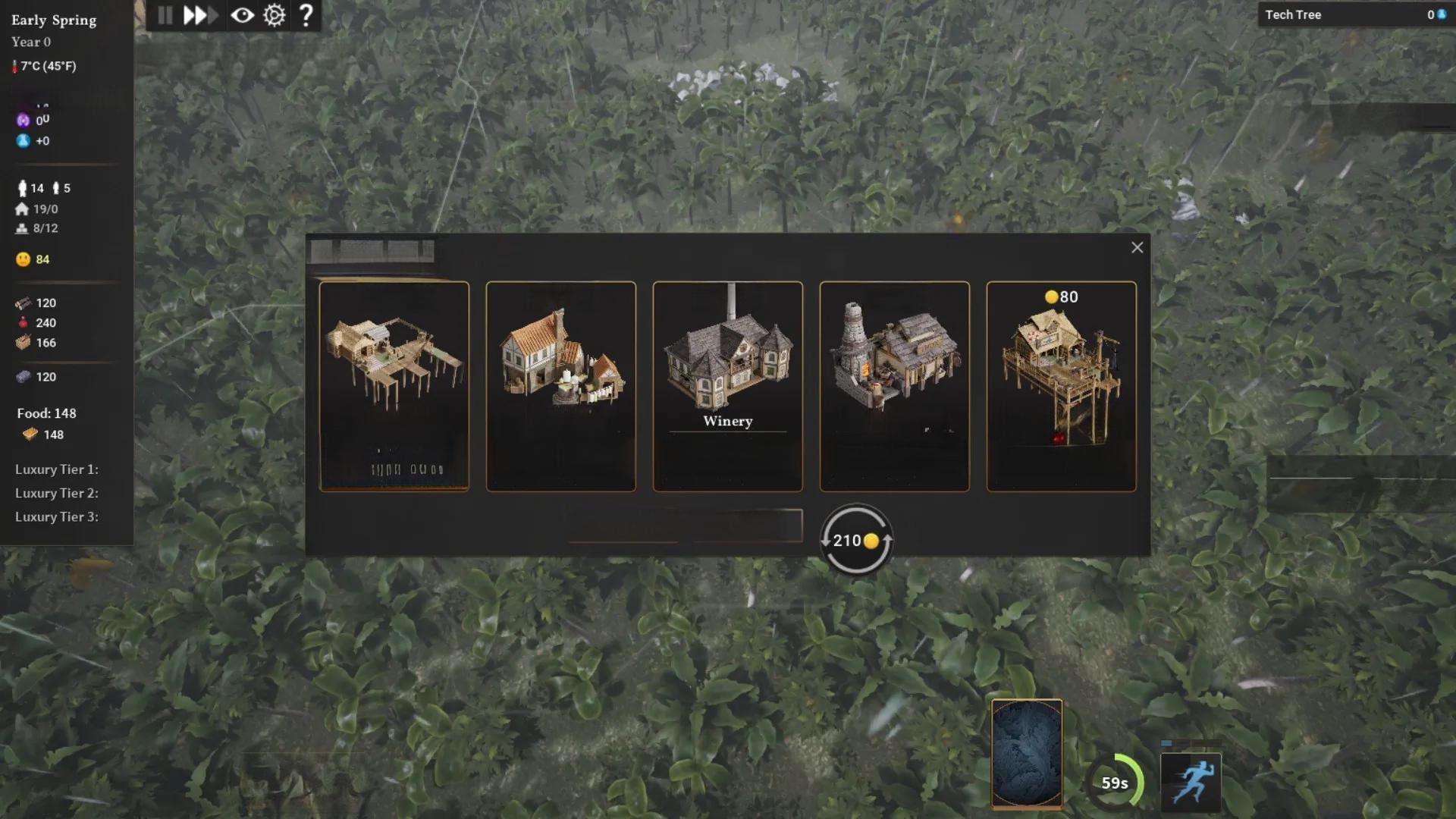Click the 59s circular countdown timer
This screenshot has width=1456, height=819.
click(1114, 783)
